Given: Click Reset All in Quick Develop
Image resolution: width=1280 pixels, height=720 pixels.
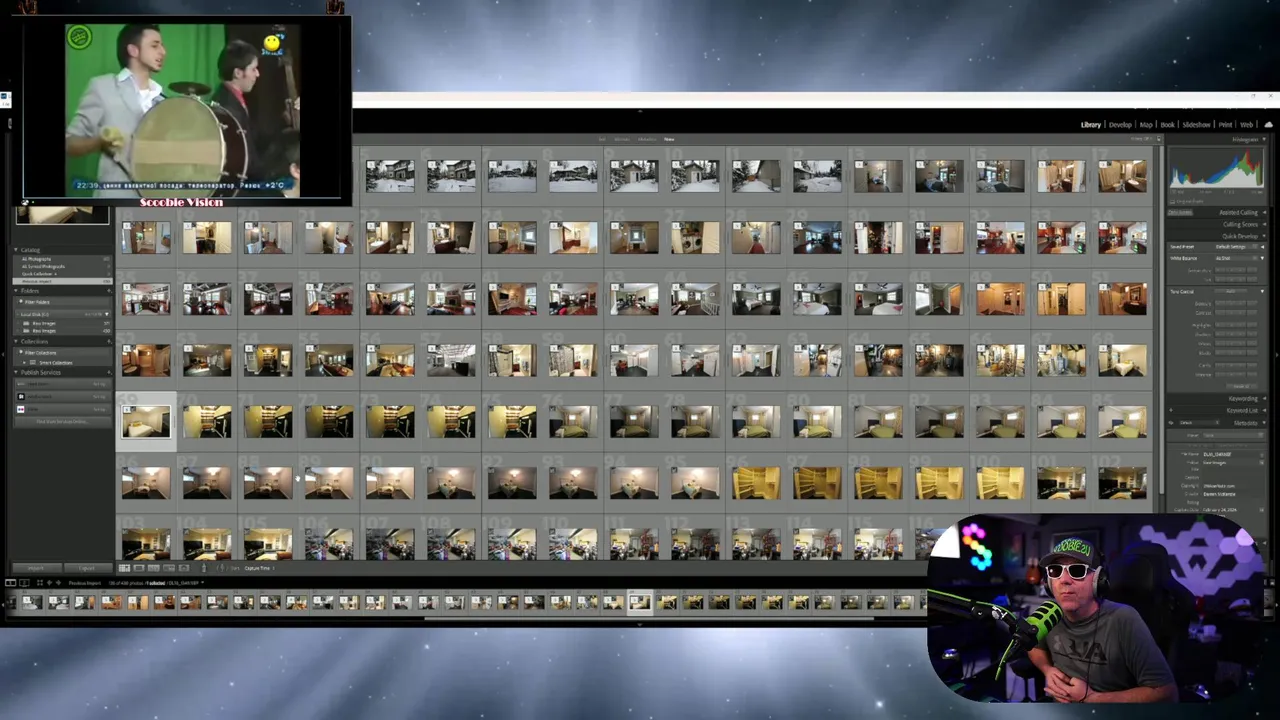Looking at the screenshot, I should 1241,386.
